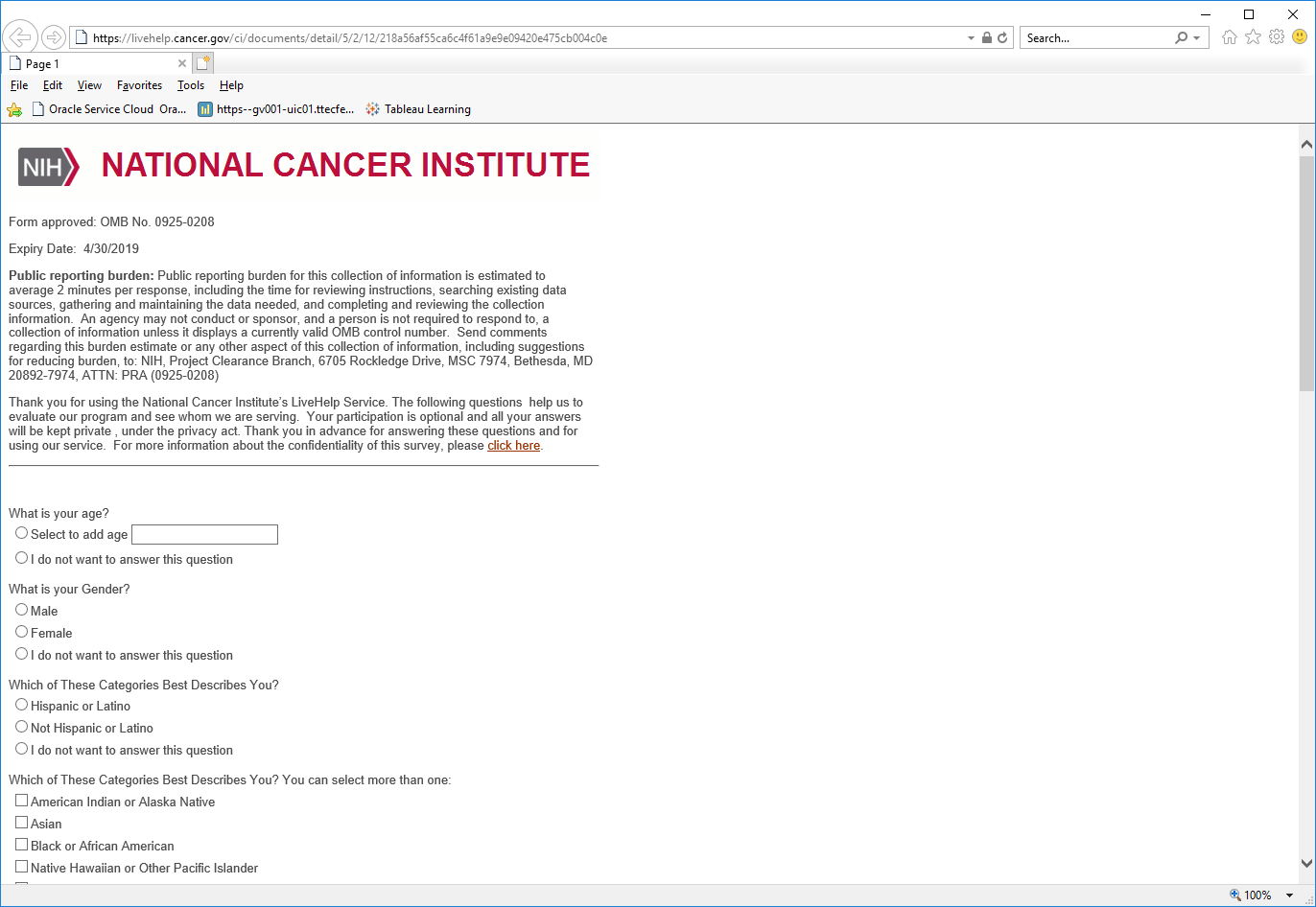Click the scrollbar up arrow
This screenshot has height=907, width=1316.
[1306, 145]
